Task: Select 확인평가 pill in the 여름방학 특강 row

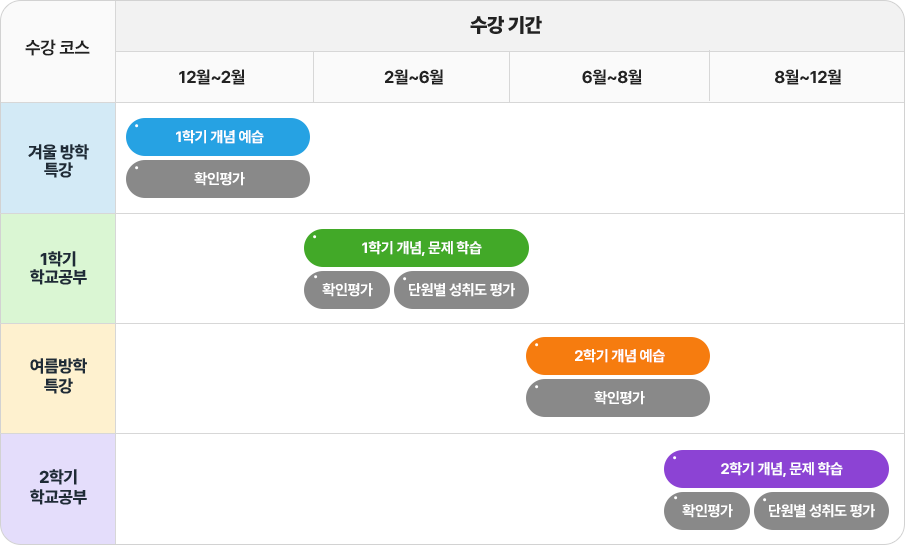Action: pos(618,398)
